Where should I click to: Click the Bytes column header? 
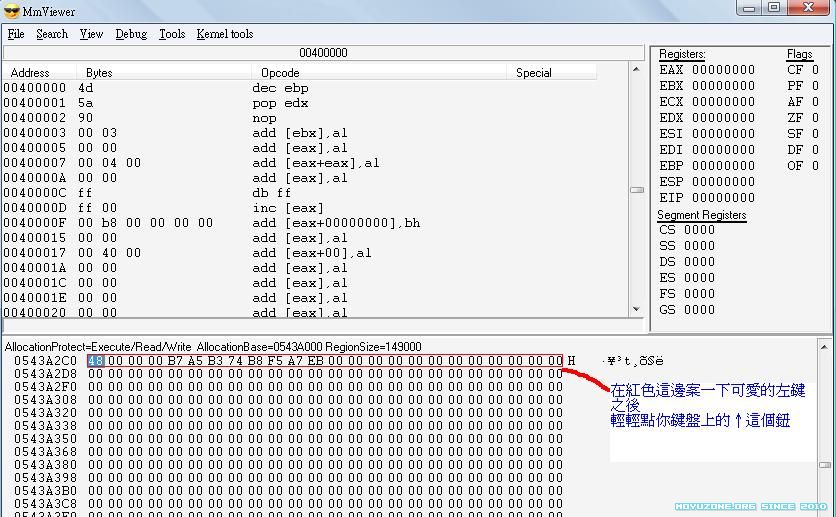point(99,73)
